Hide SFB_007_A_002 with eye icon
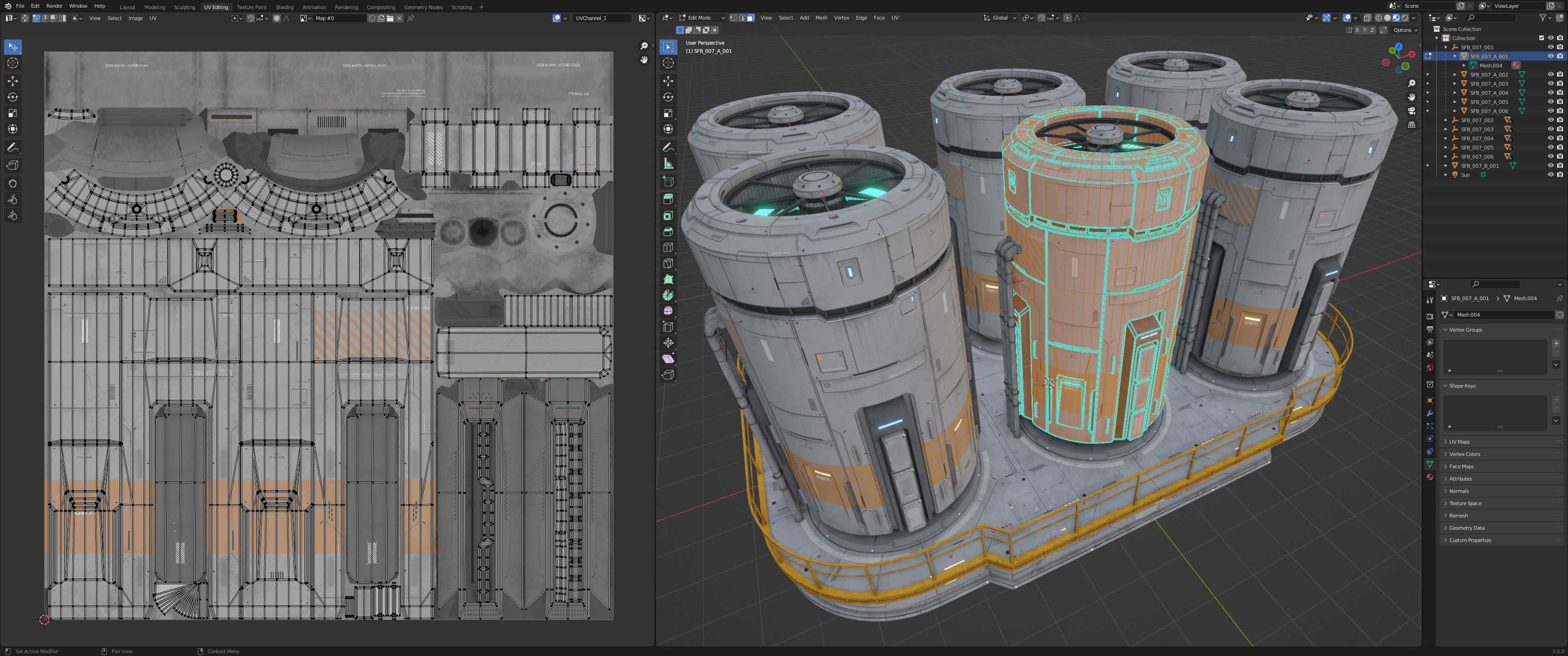This screenshot has height=656, width=1568. 1550,74
